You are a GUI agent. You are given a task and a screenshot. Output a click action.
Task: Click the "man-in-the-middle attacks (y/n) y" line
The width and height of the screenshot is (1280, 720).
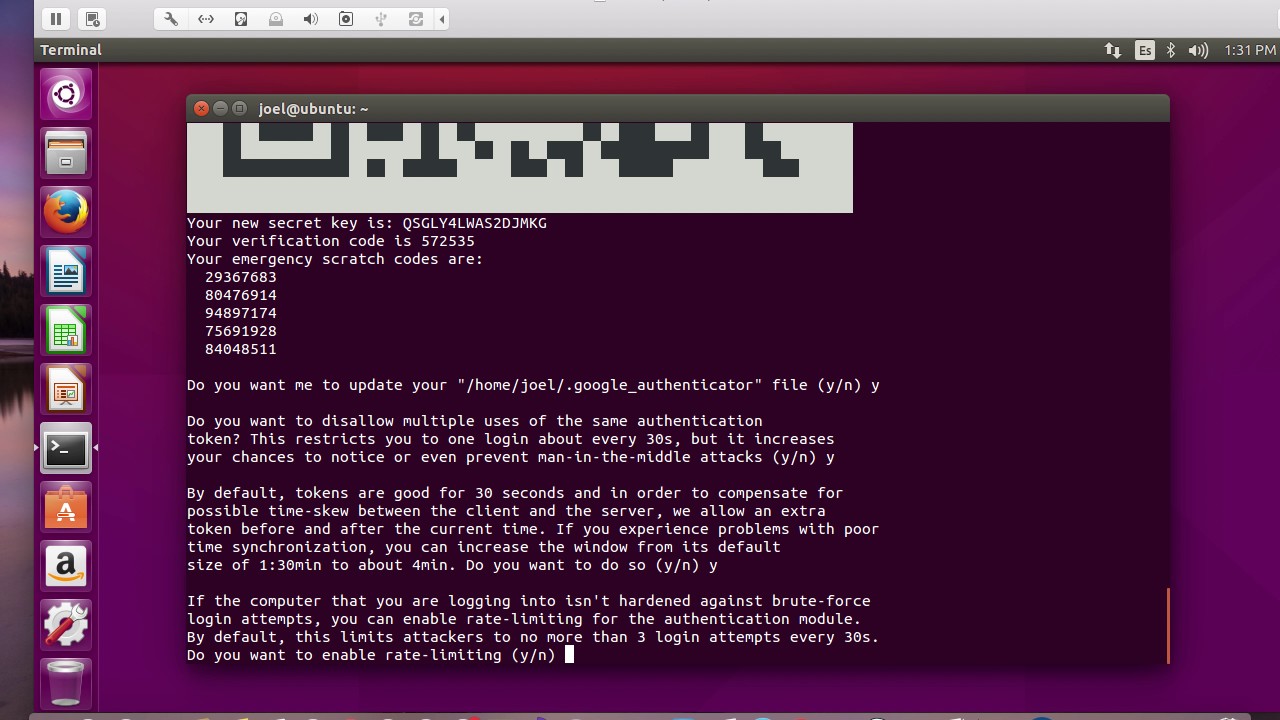(511, 457)
